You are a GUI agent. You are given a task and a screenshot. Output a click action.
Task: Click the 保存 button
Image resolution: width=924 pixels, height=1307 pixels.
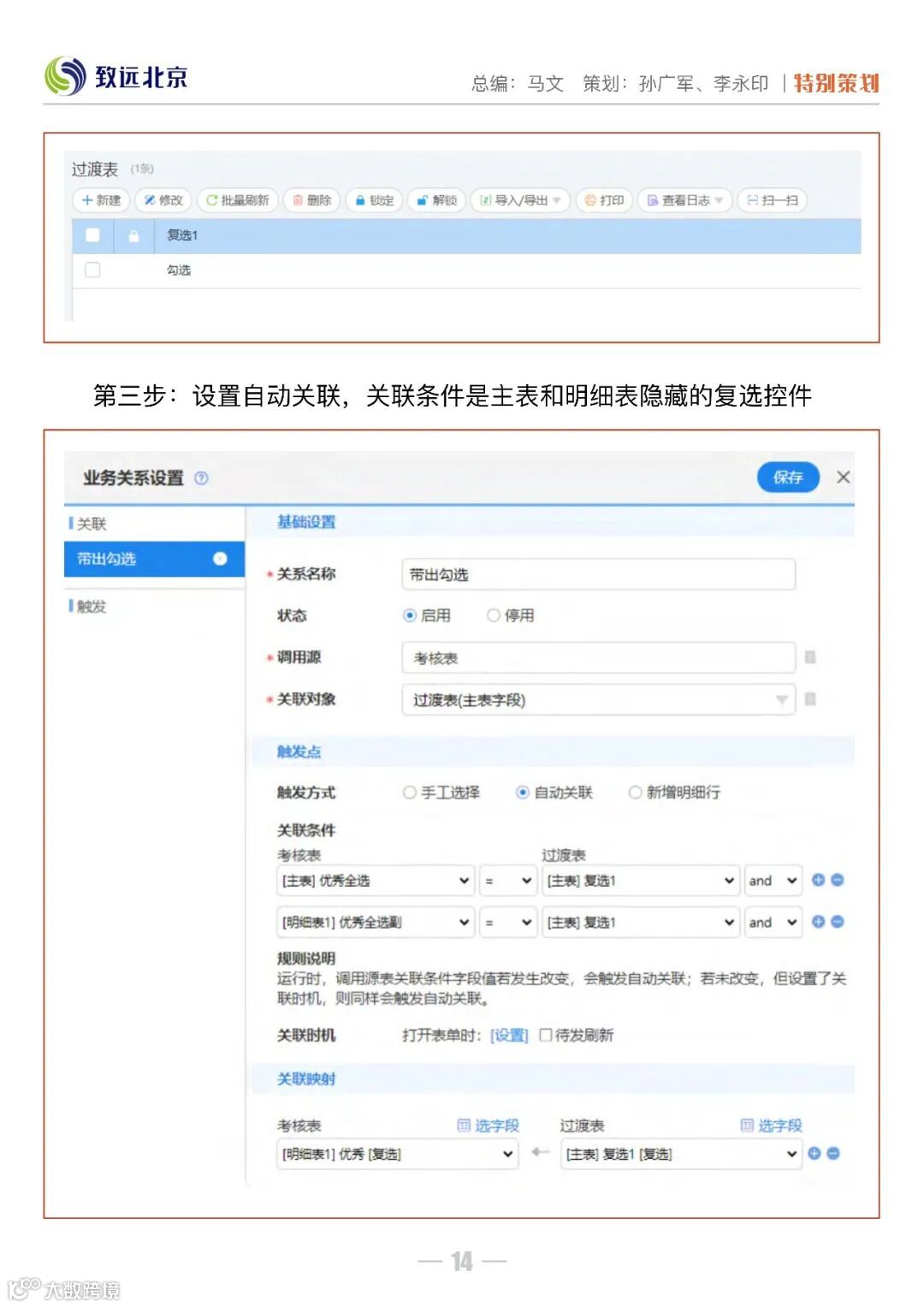click(788, 477)
